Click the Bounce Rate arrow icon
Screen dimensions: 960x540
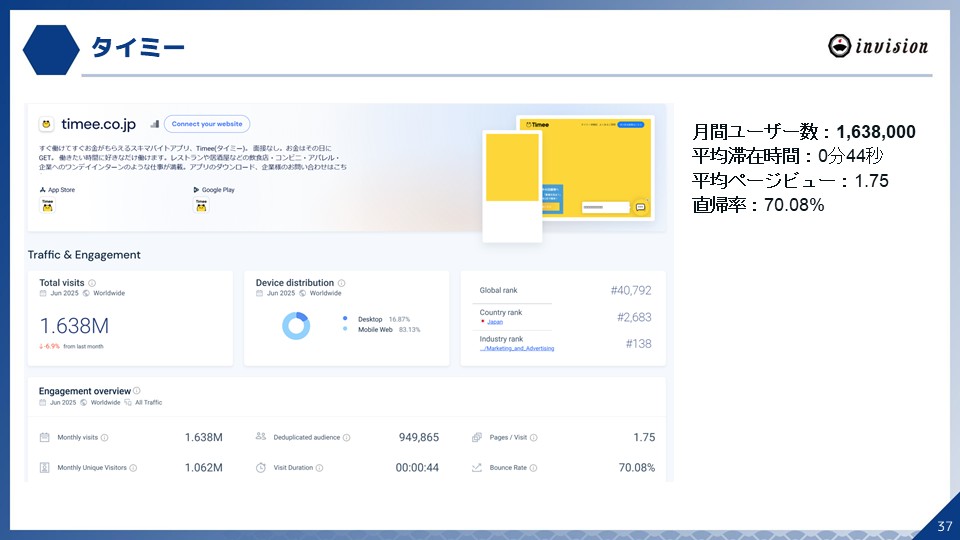pyautogui.click(x=477, y=468)
